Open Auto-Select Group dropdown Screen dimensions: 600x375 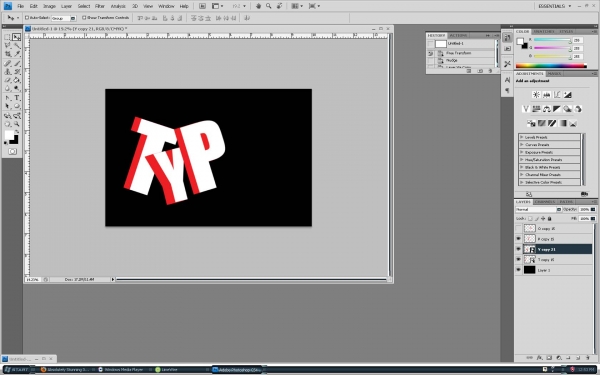(x=64, y=18)
